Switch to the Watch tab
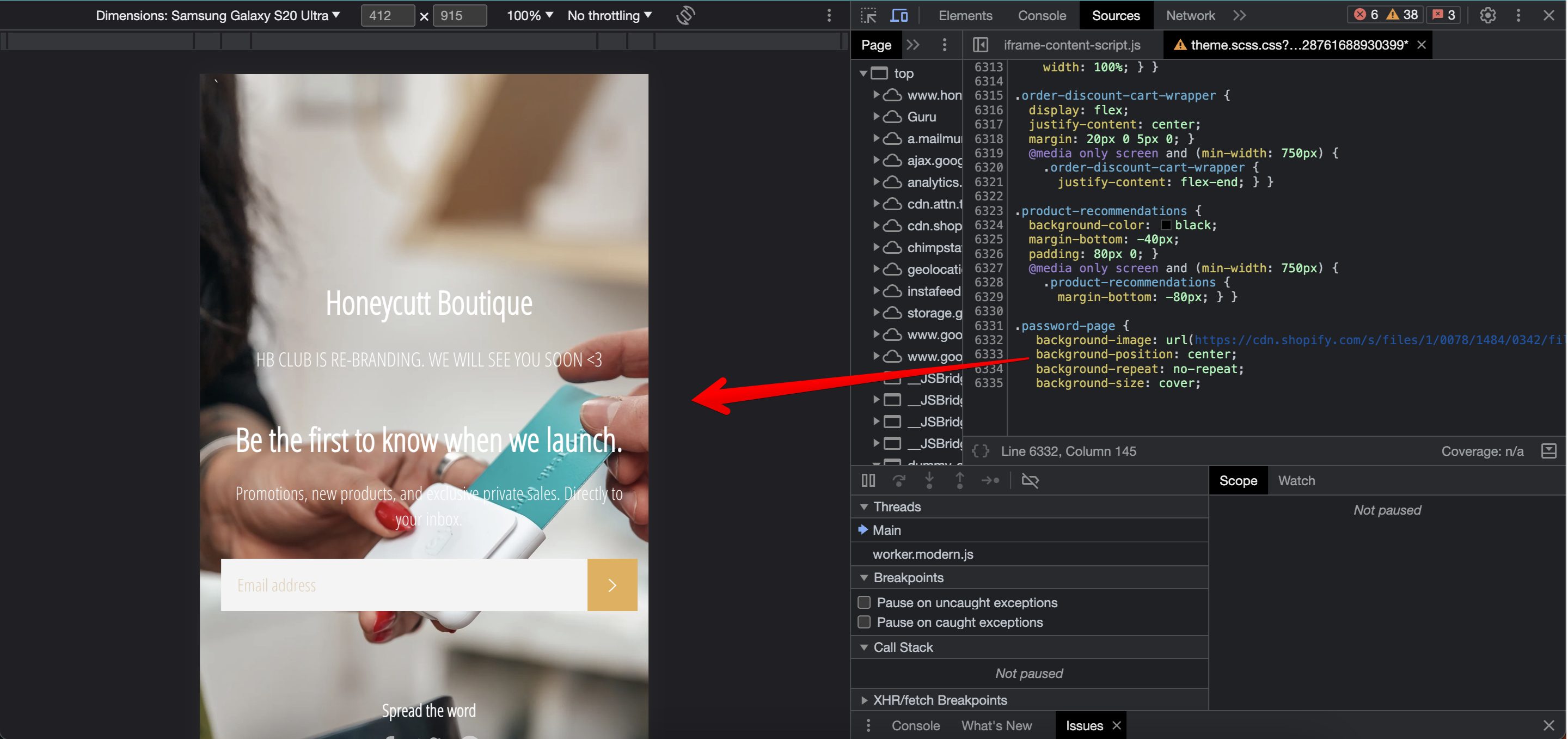Image resolution: width=1568 pixels, height=739 pixels. [1296, 480]
